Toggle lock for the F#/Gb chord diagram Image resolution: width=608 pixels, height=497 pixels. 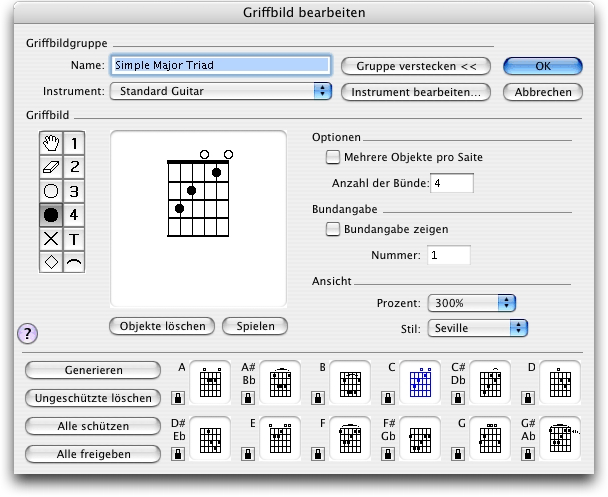(388, 454)
